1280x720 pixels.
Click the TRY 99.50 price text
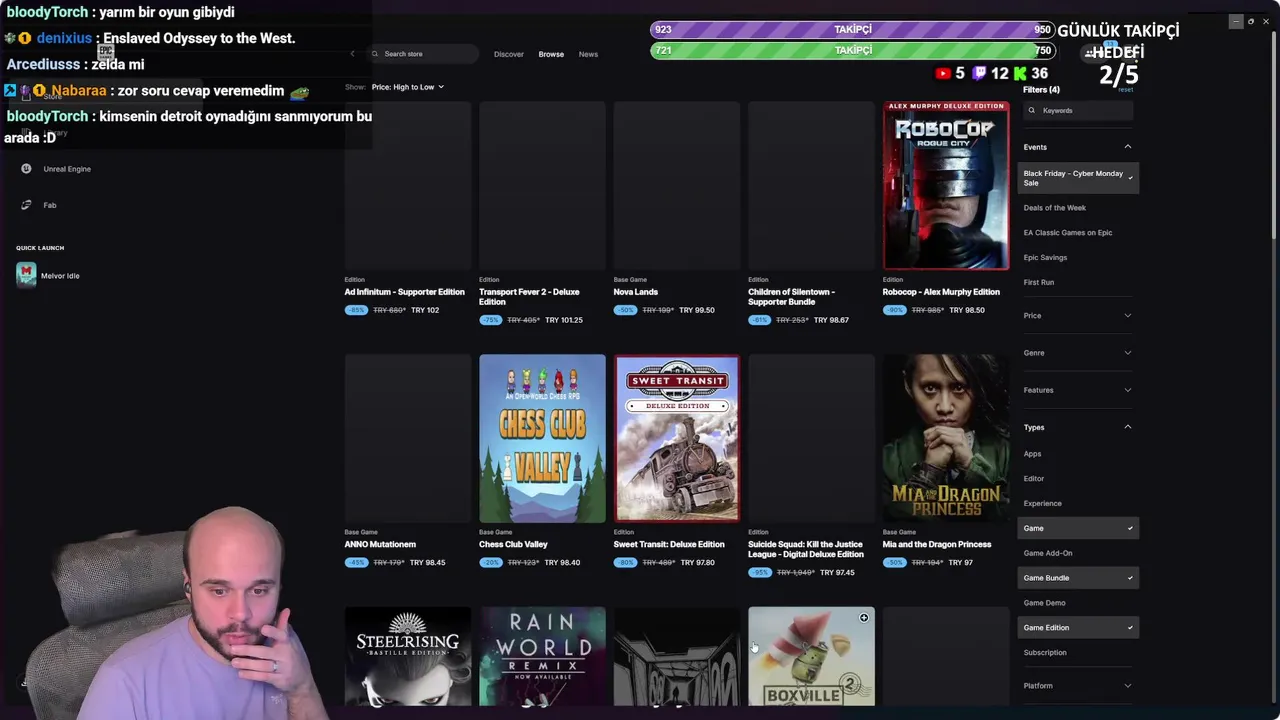click(697, 310)
